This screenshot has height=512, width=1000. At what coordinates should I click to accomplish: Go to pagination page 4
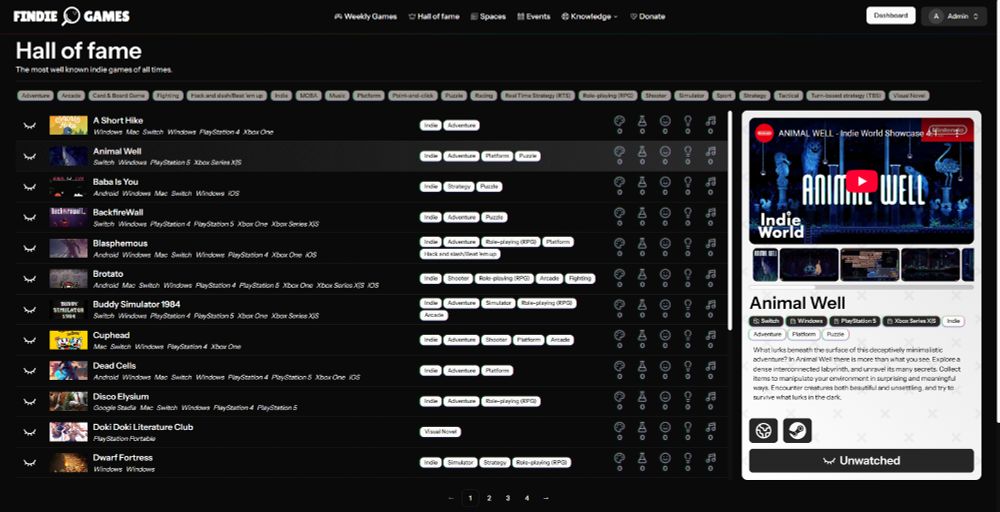point(527,498)
